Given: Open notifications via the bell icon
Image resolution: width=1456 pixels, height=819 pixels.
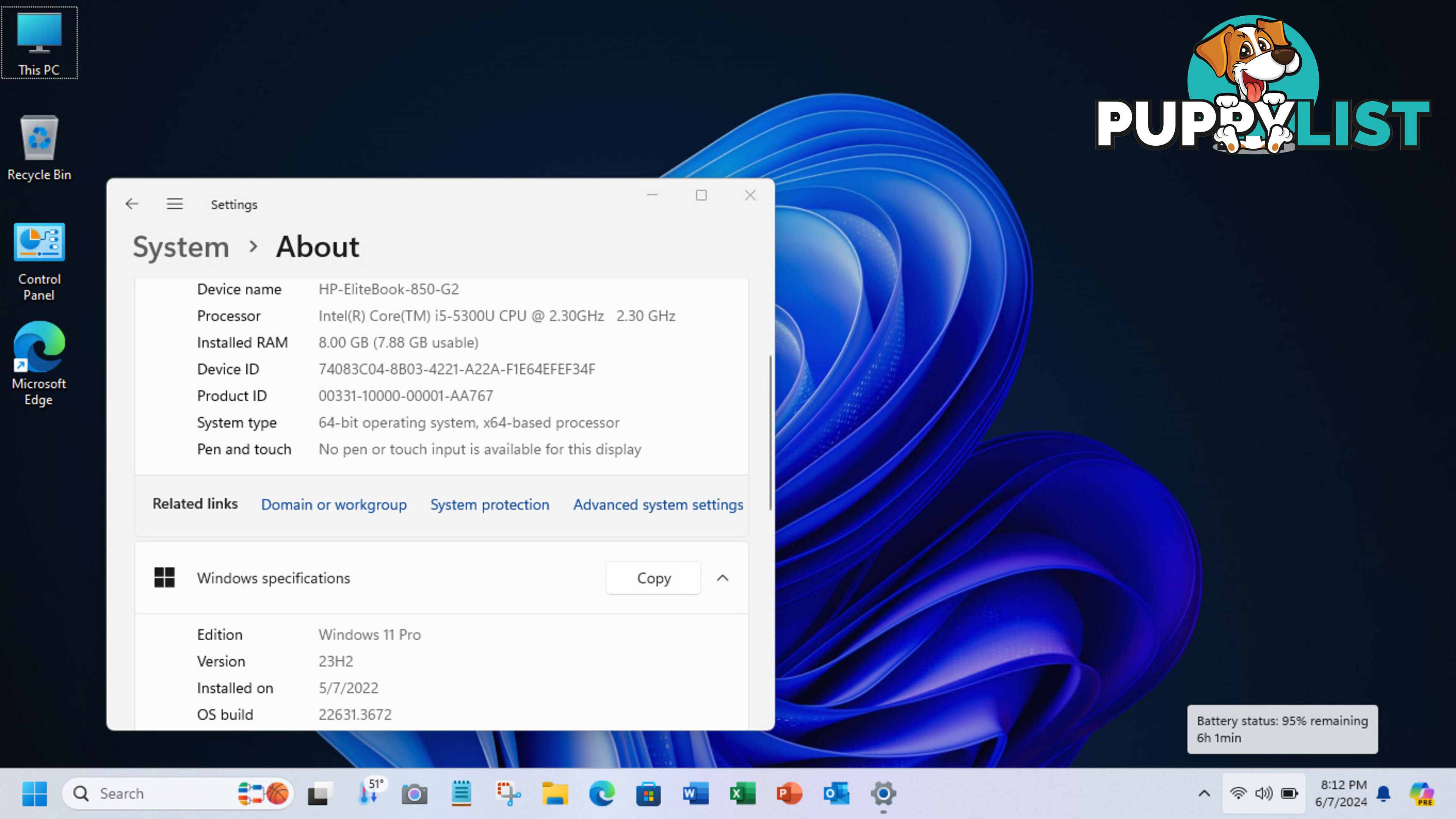Looking at the screenshot, I should pos(1384,794).
